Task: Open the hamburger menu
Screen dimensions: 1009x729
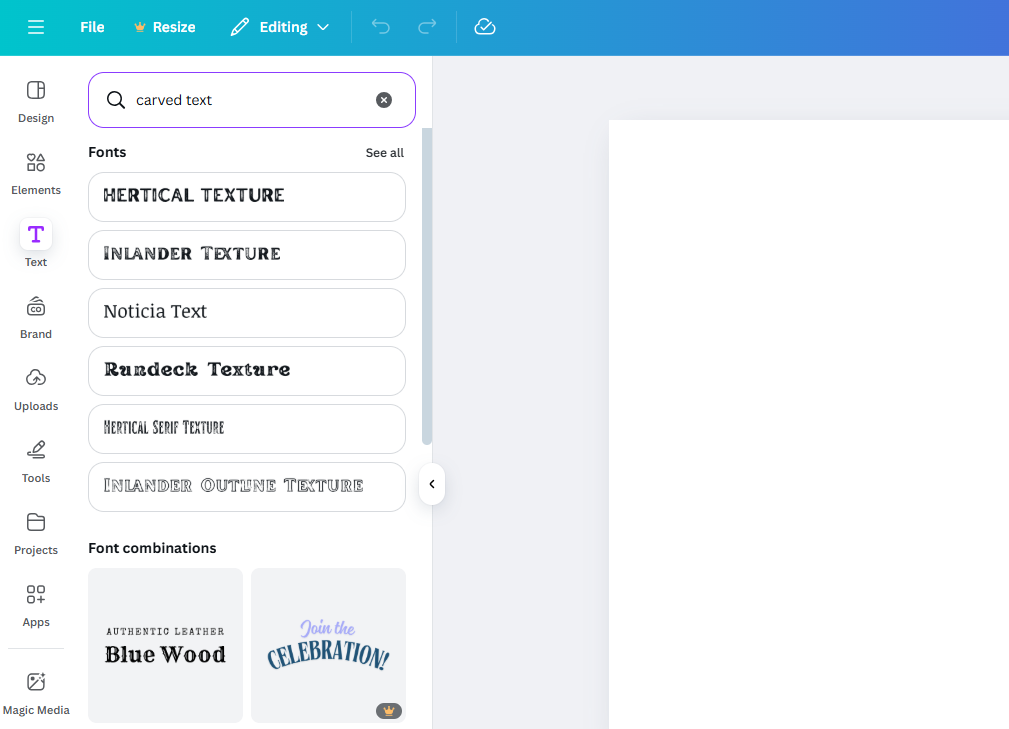Action: 36,27
